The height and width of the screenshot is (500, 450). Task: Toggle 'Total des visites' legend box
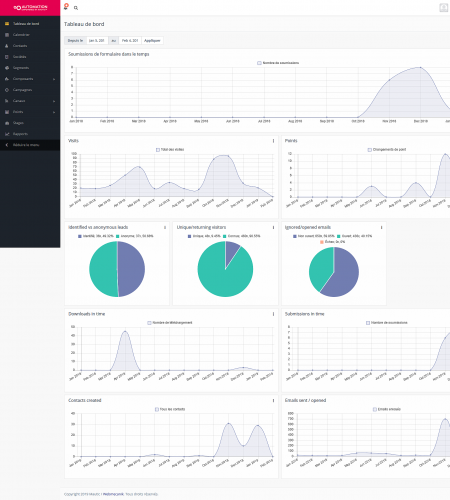158,150
